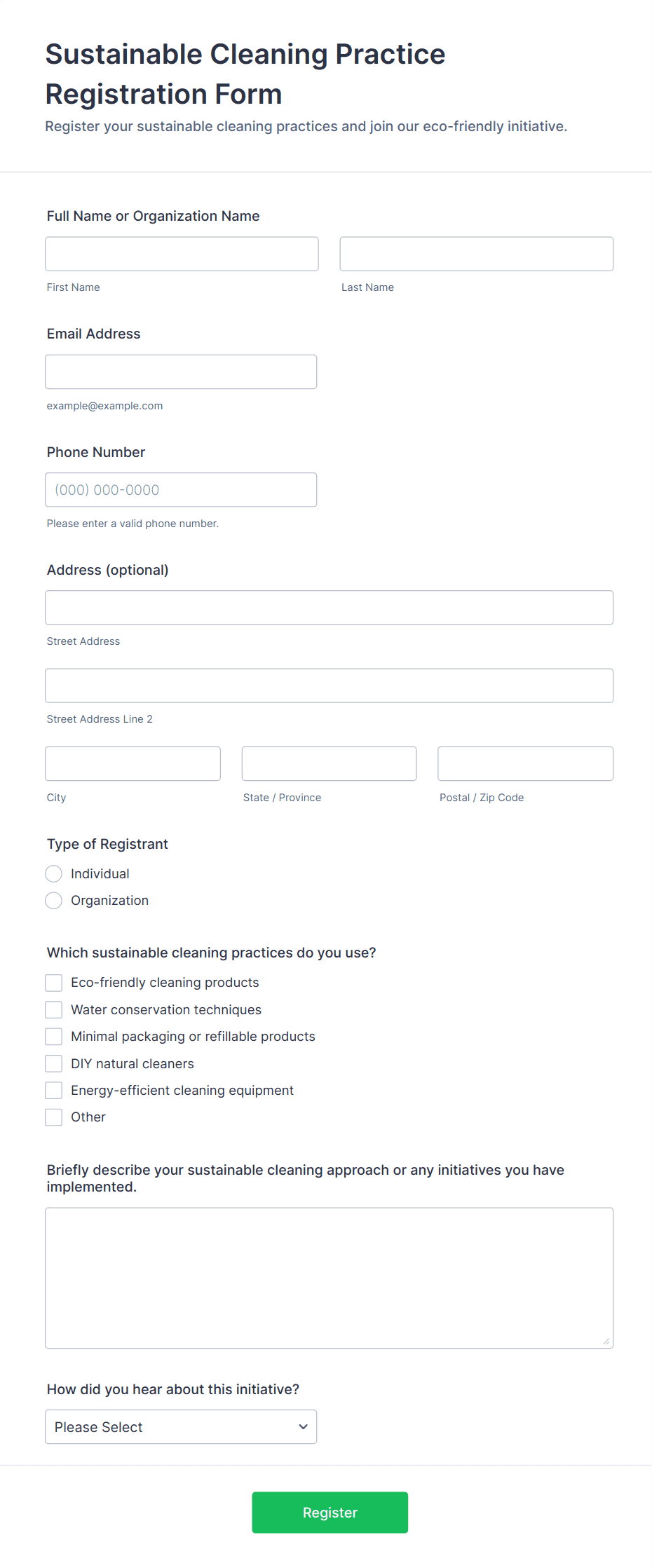Click the Postal / Zip Code field
652x1568 pixels.
point(524,763)
